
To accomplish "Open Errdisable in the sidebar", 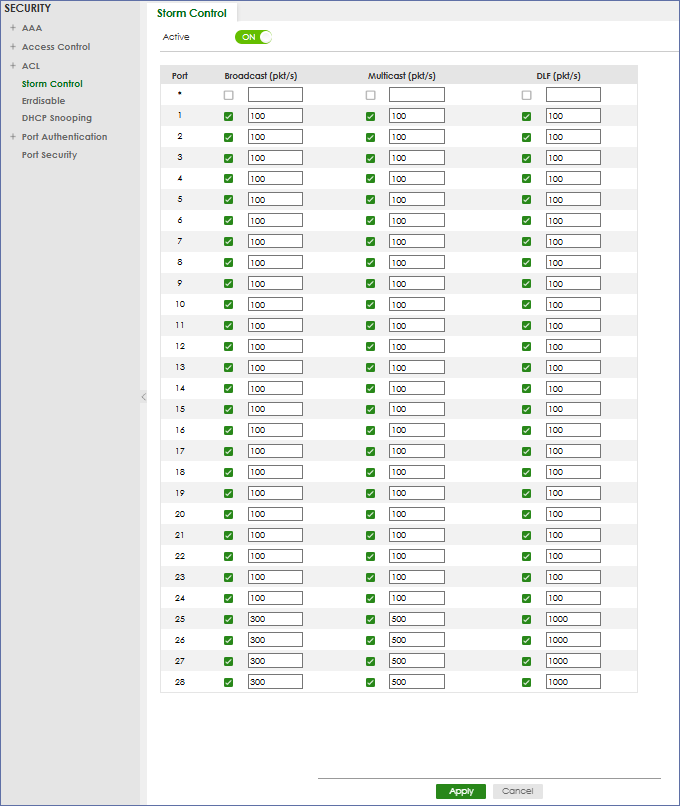I will tap(43, 101).
